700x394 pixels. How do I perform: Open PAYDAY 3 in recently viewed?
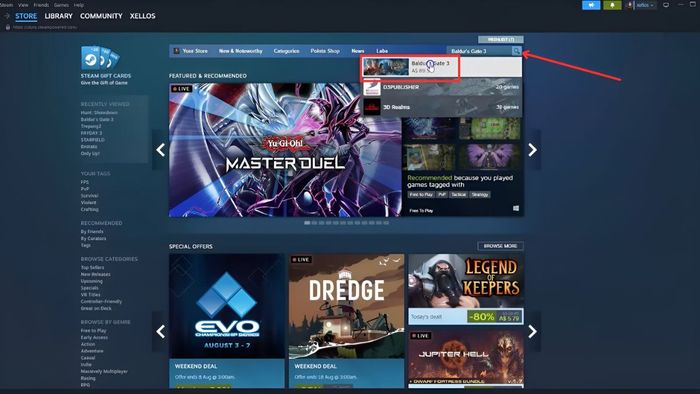click(x=91, y=133)
